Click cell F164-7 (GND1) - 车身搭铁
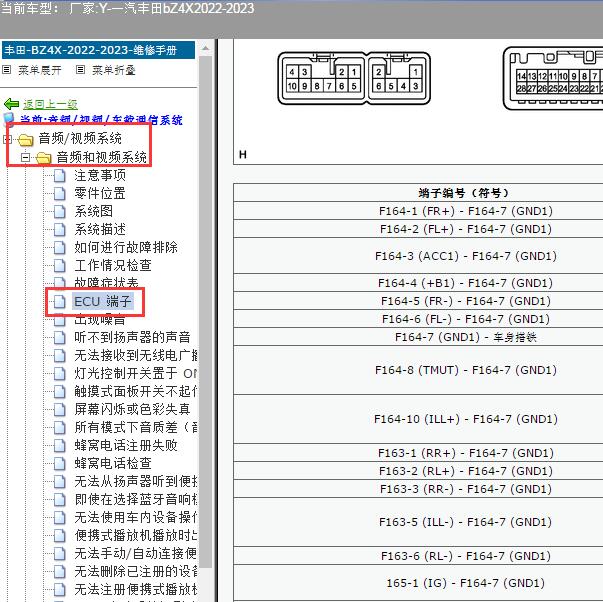The height and width of the screenshot is (602, 603). click(x=418, y=337)
